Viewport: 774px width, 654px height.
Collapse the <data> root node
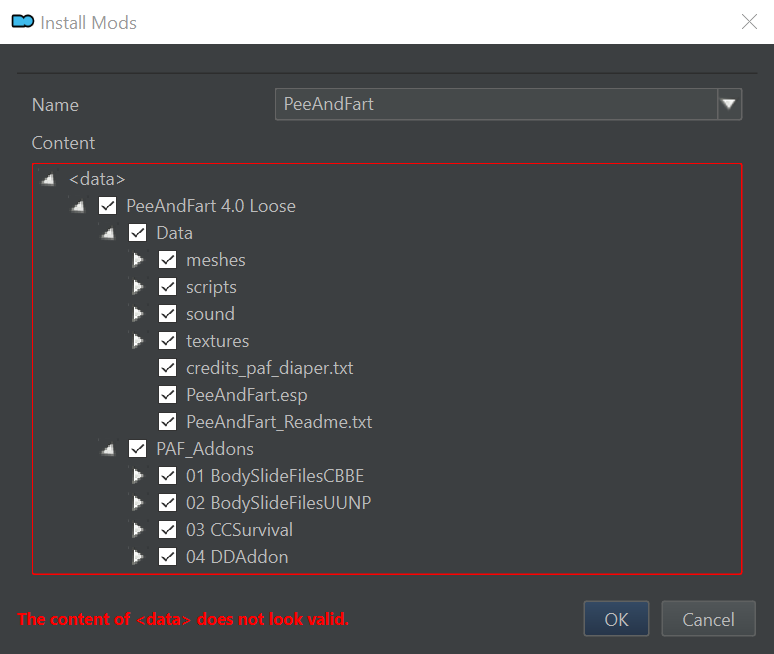[48, 179]
